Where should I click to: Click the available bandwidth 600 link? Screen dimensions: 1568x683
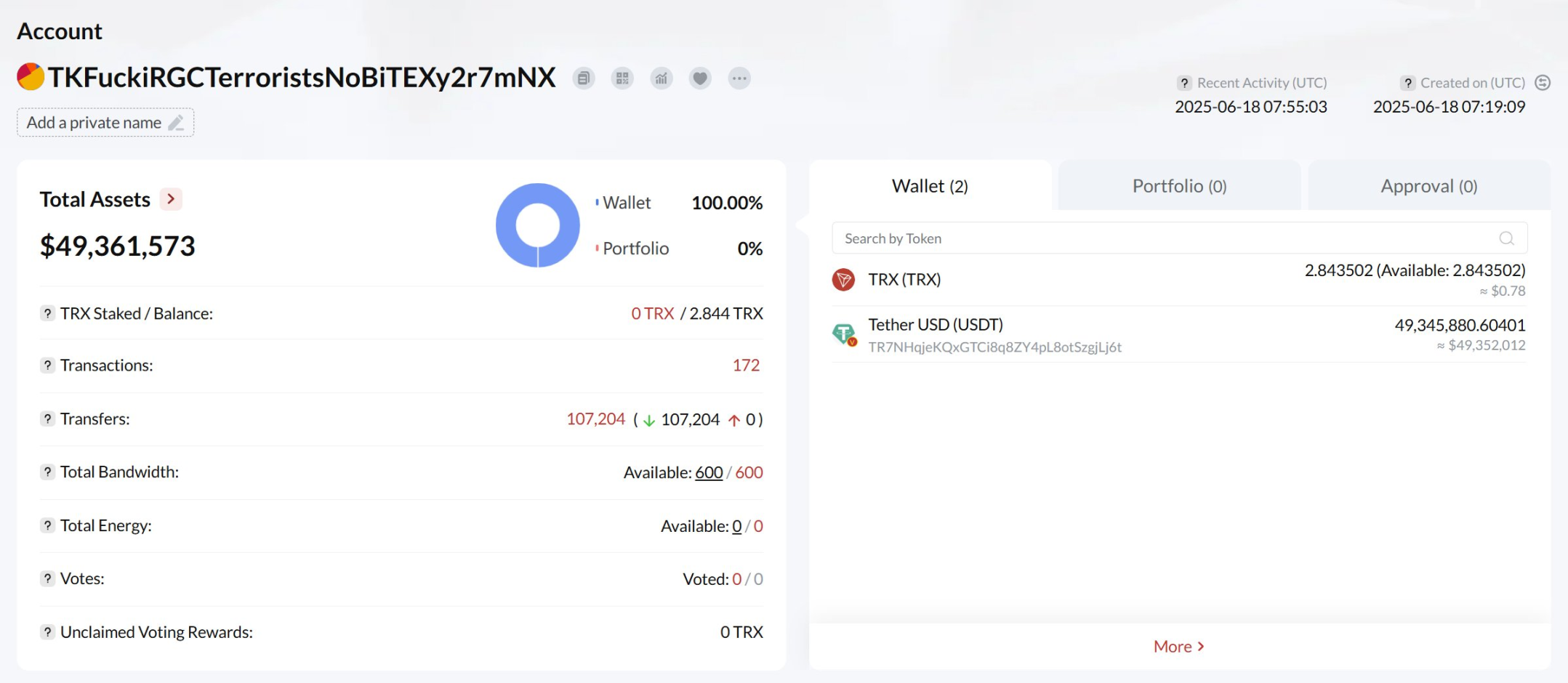(x=709, y=472)
